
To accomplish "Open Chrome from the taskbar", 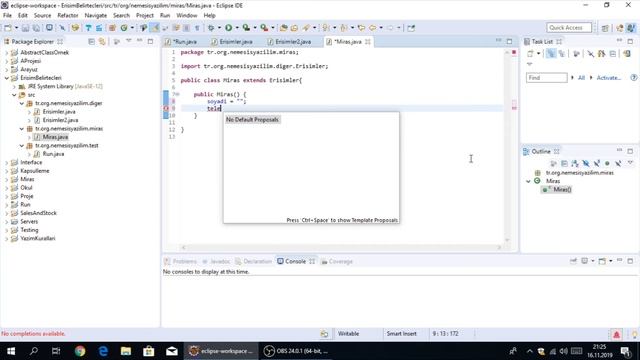I will pos(80,351).
